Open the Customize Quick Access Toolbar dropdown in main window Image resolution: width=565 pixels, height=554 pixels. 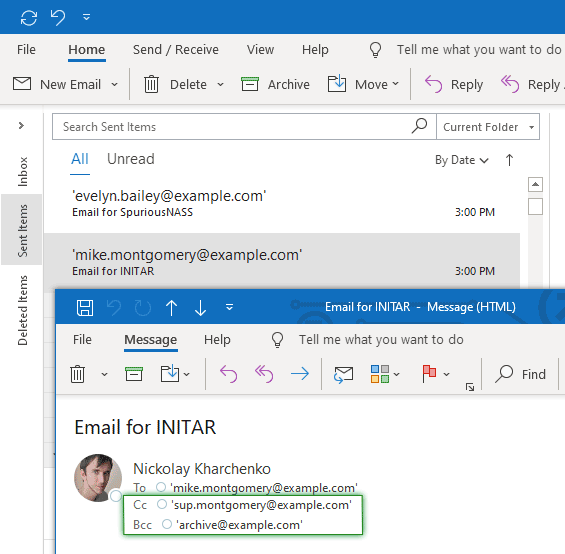[86, 17]
